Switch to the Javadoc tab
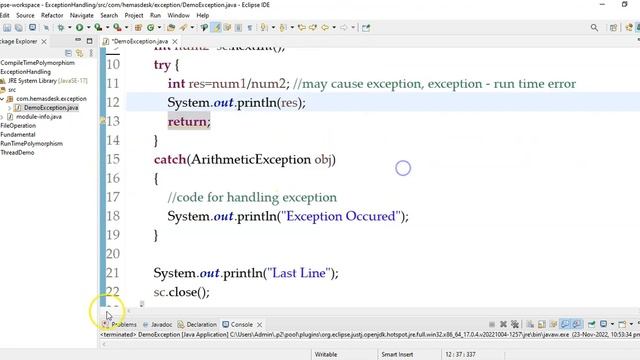 (158, 324)
